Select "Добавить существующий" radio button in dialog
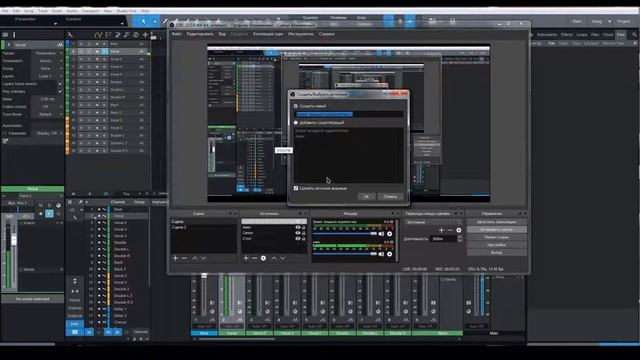Image resolution: width=640 pixels, height=360 pixels. coord(296,122)
